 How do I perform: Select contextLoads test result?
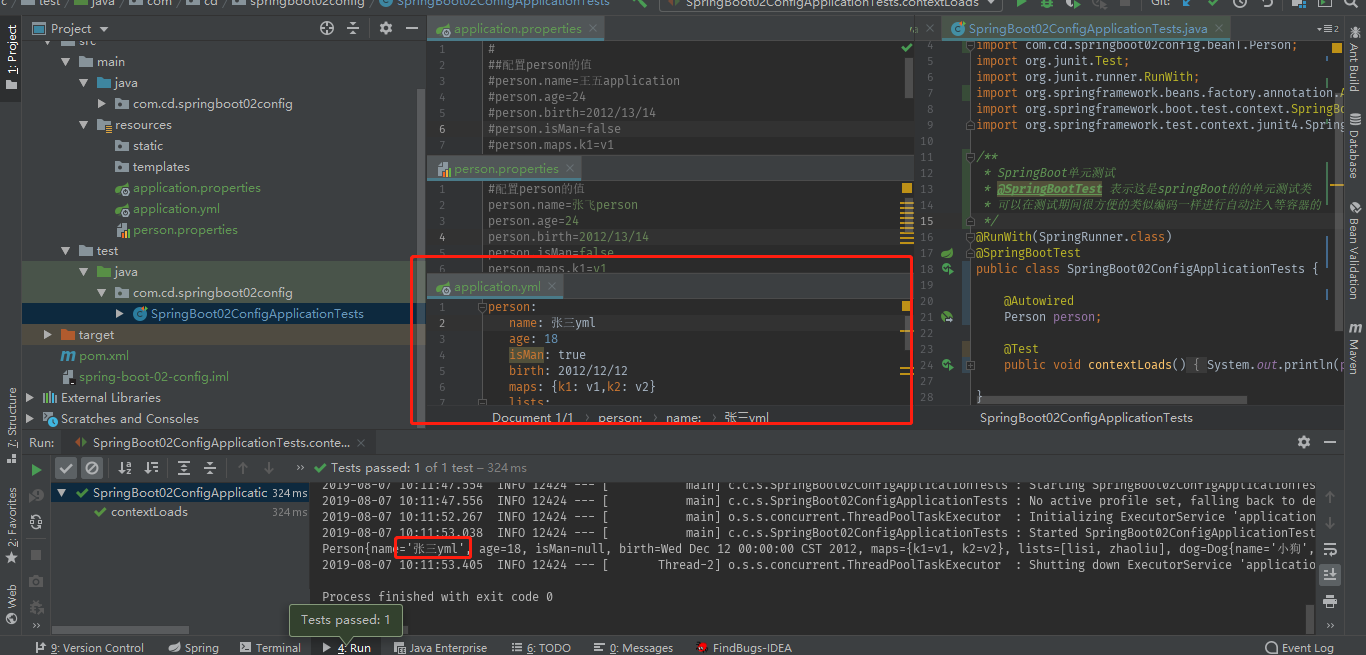coord(149,512)
